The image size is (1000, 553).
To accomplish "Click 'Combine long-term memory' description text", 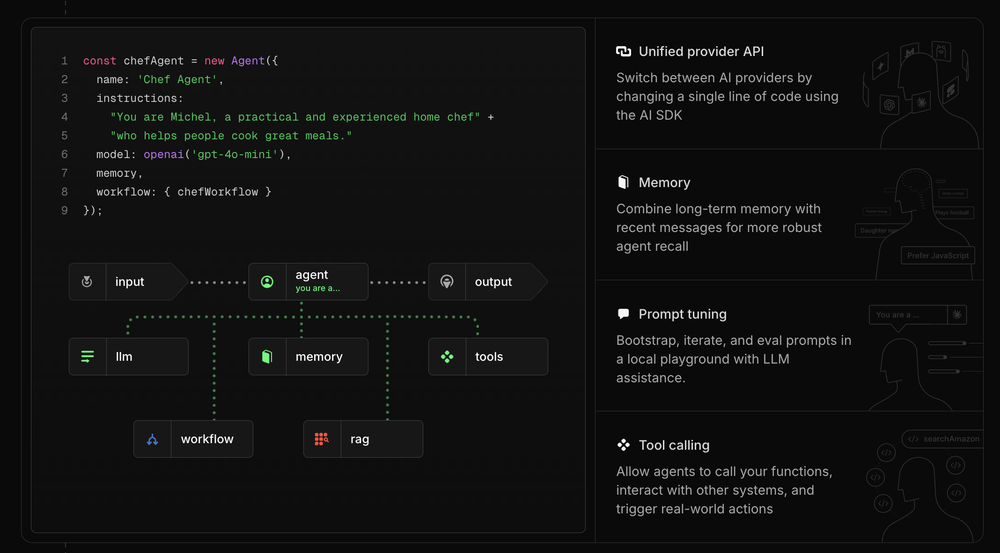I will tap(719, 228).
